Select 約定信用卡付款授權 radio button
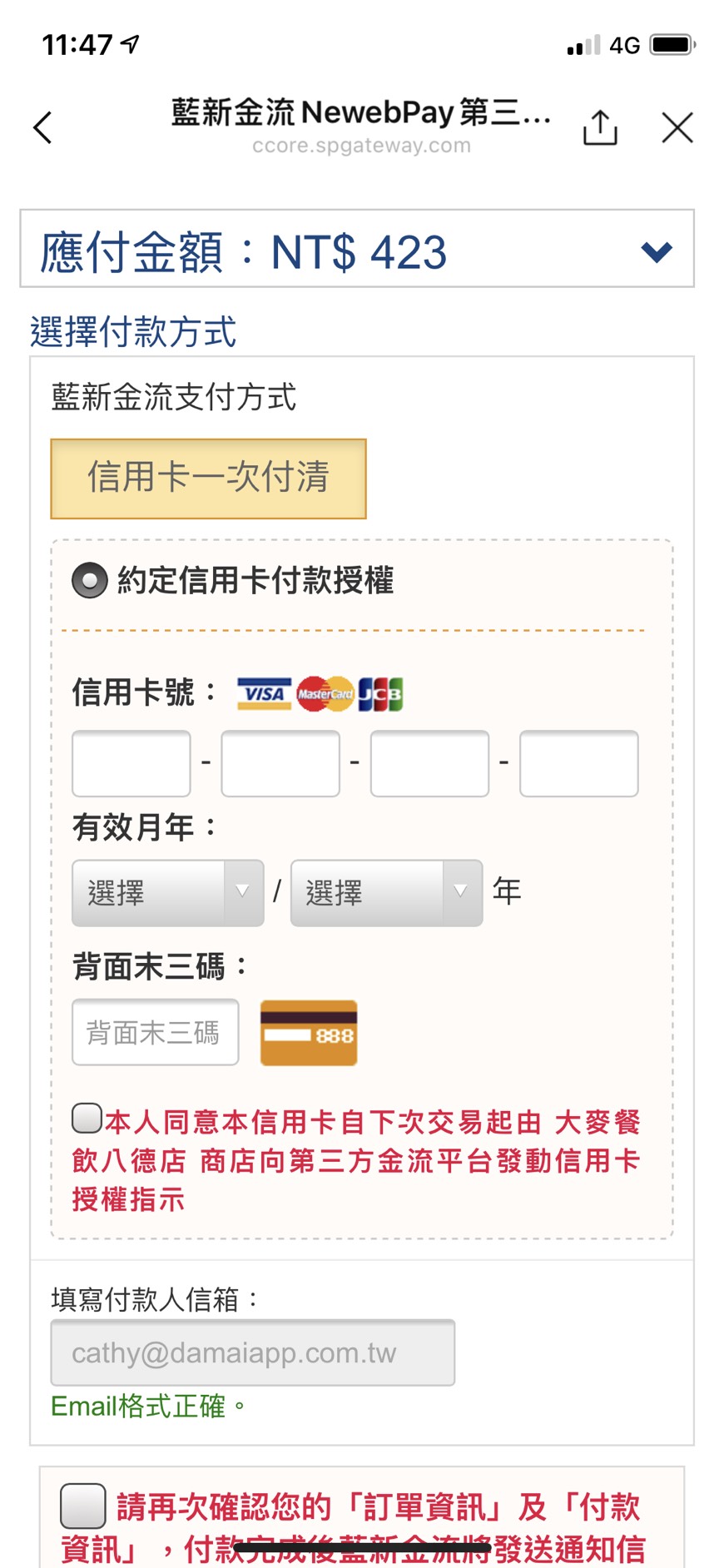724x1568 pixels. [x=90, y=581]
